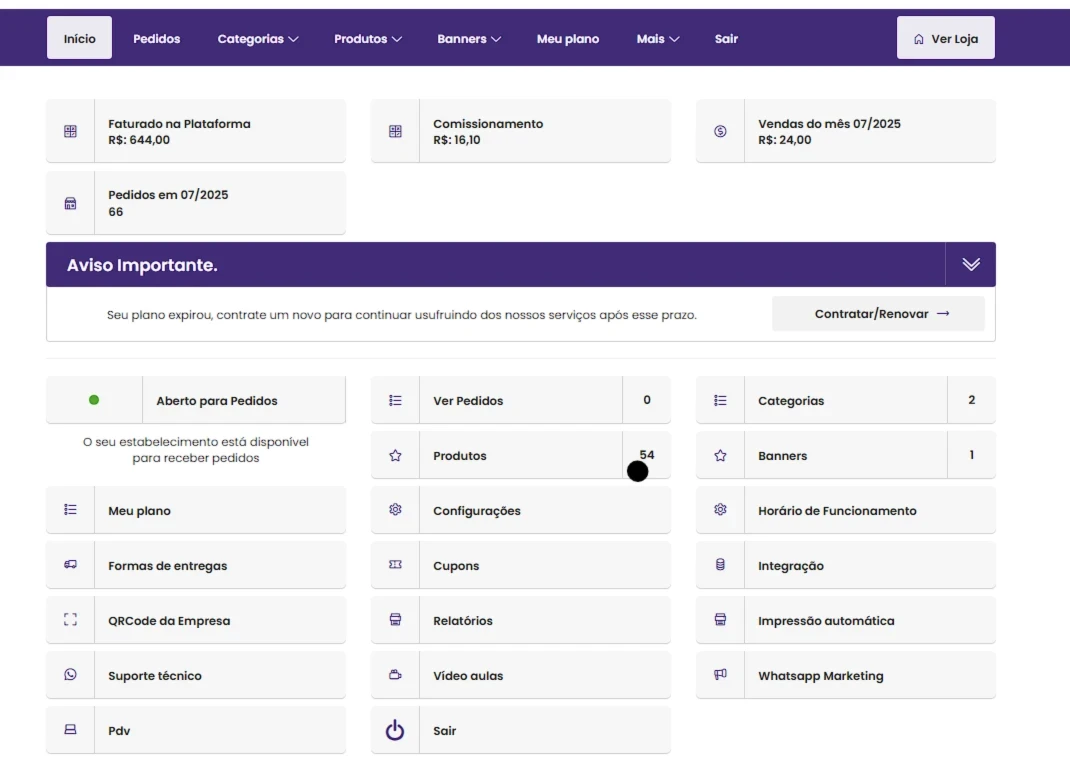
Task: Collapse the Aviso Importante panel
Action: point(970,264)
